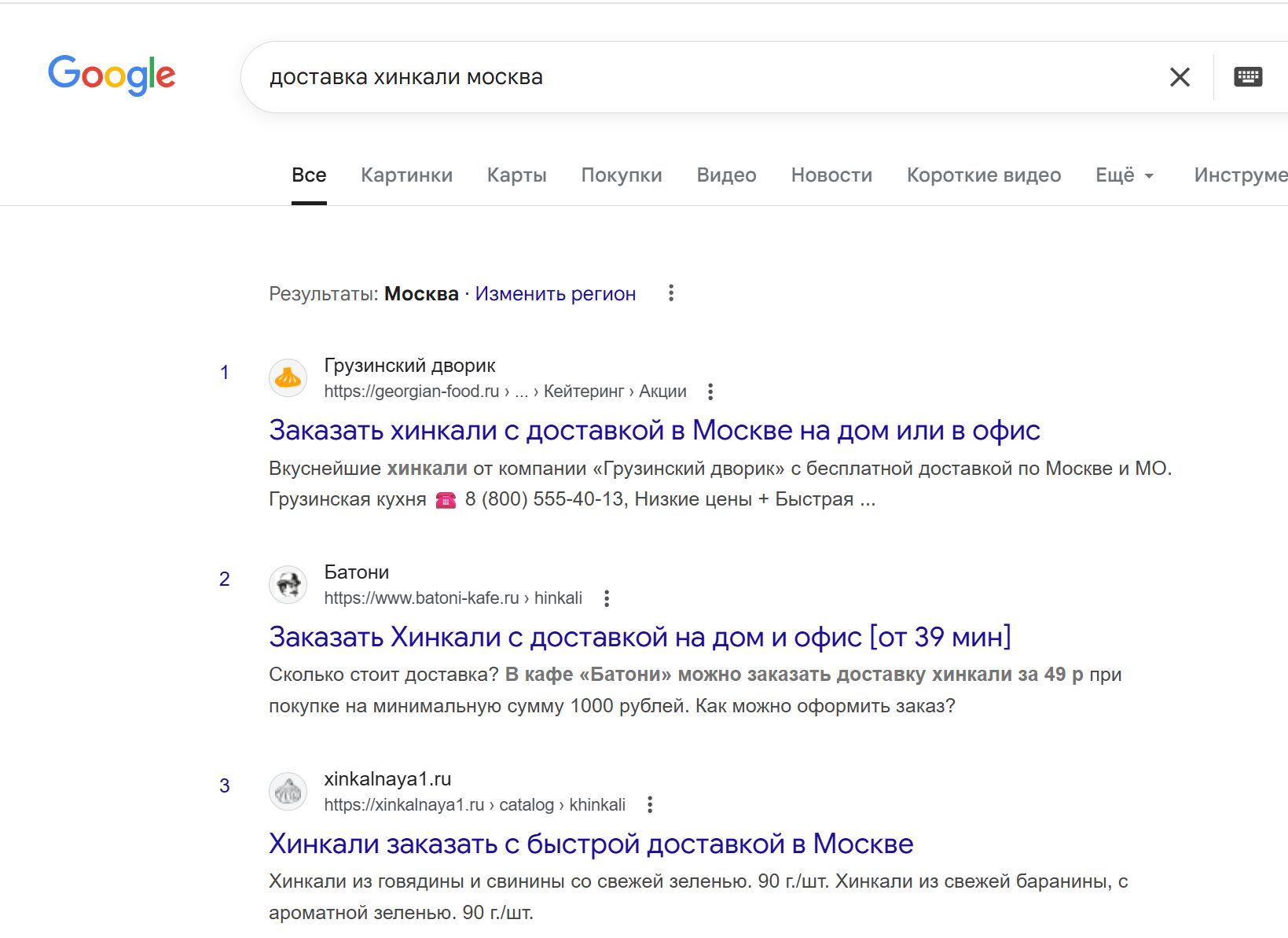Click the Грузинский дворик site favicon

pyautogui.click(x=288, y=378)
